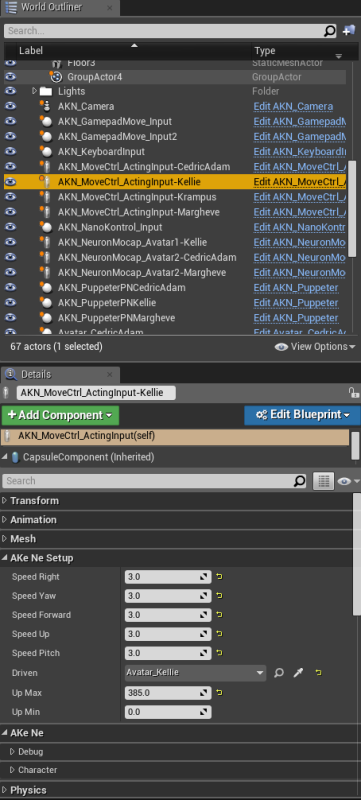Viewport: 361px width, 800px height.
Task: Click the Lights folder icon
Action: click(x=46, y=92)
